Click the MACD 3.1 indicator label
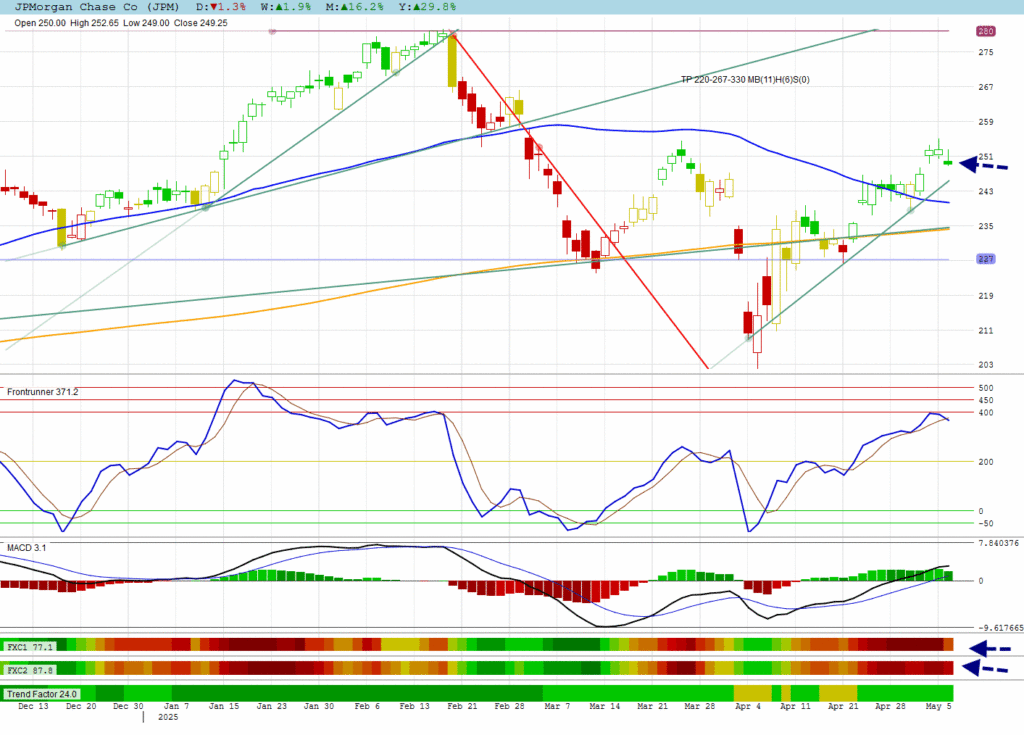This screenshot has height=735, width=1024. 26,547
